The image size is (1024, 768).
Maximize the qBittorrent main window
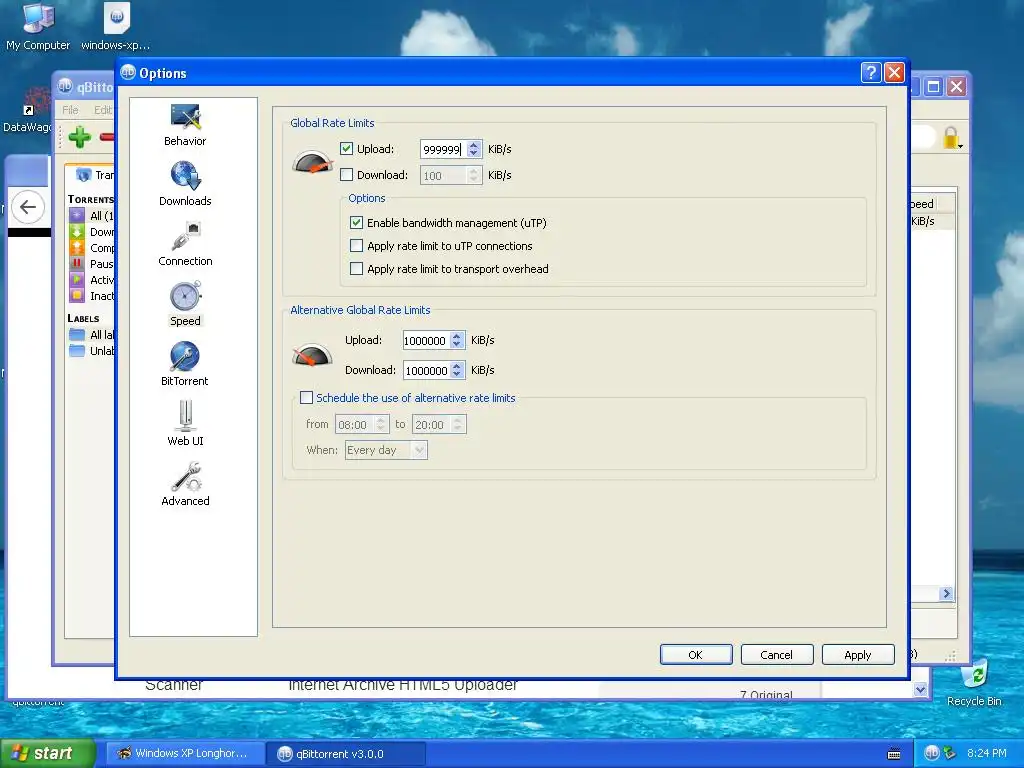point(934,86)
